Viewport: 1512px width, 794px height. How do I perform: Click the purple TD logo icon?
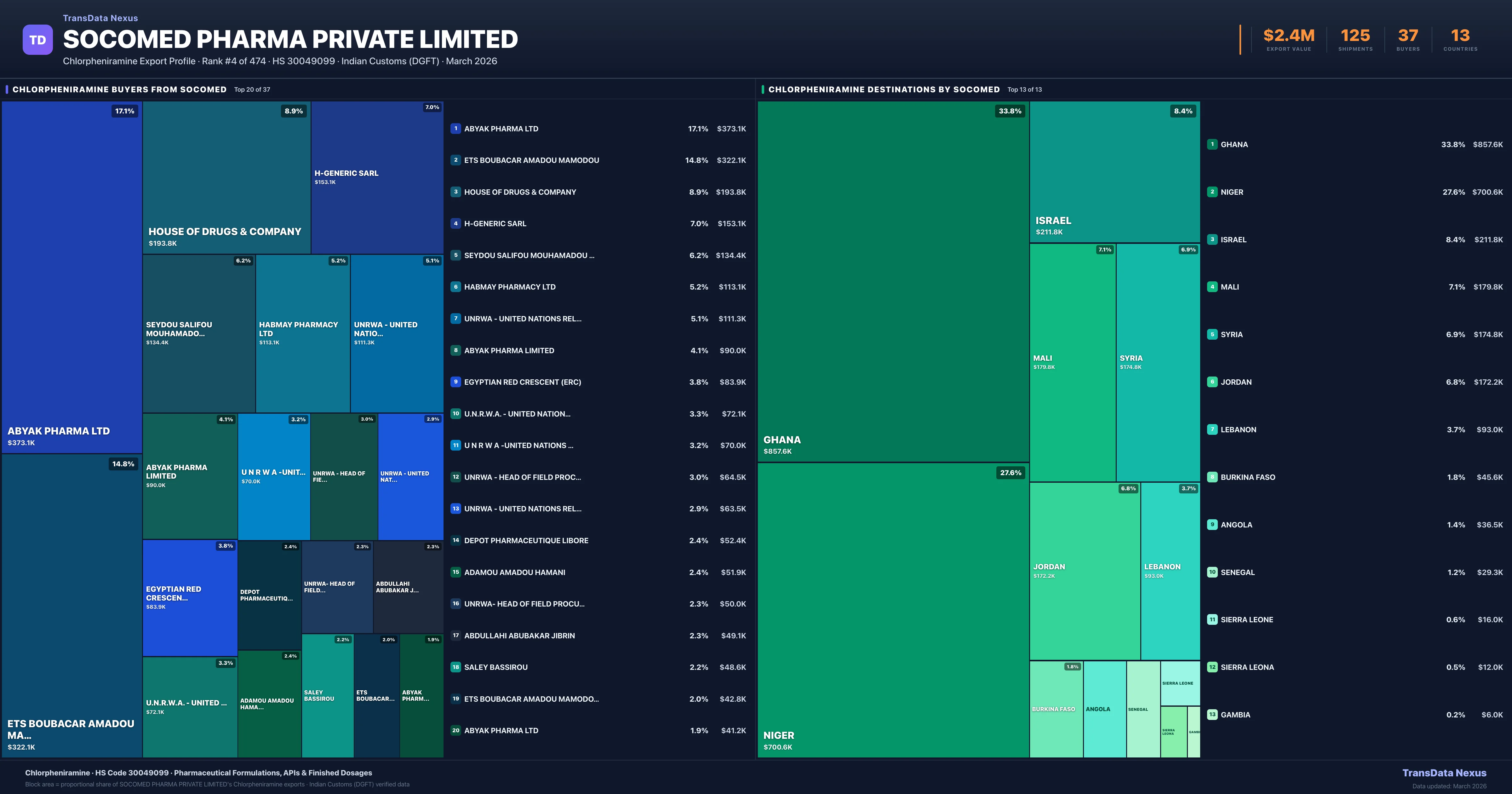pyautogui.click(x=37, y=40)
